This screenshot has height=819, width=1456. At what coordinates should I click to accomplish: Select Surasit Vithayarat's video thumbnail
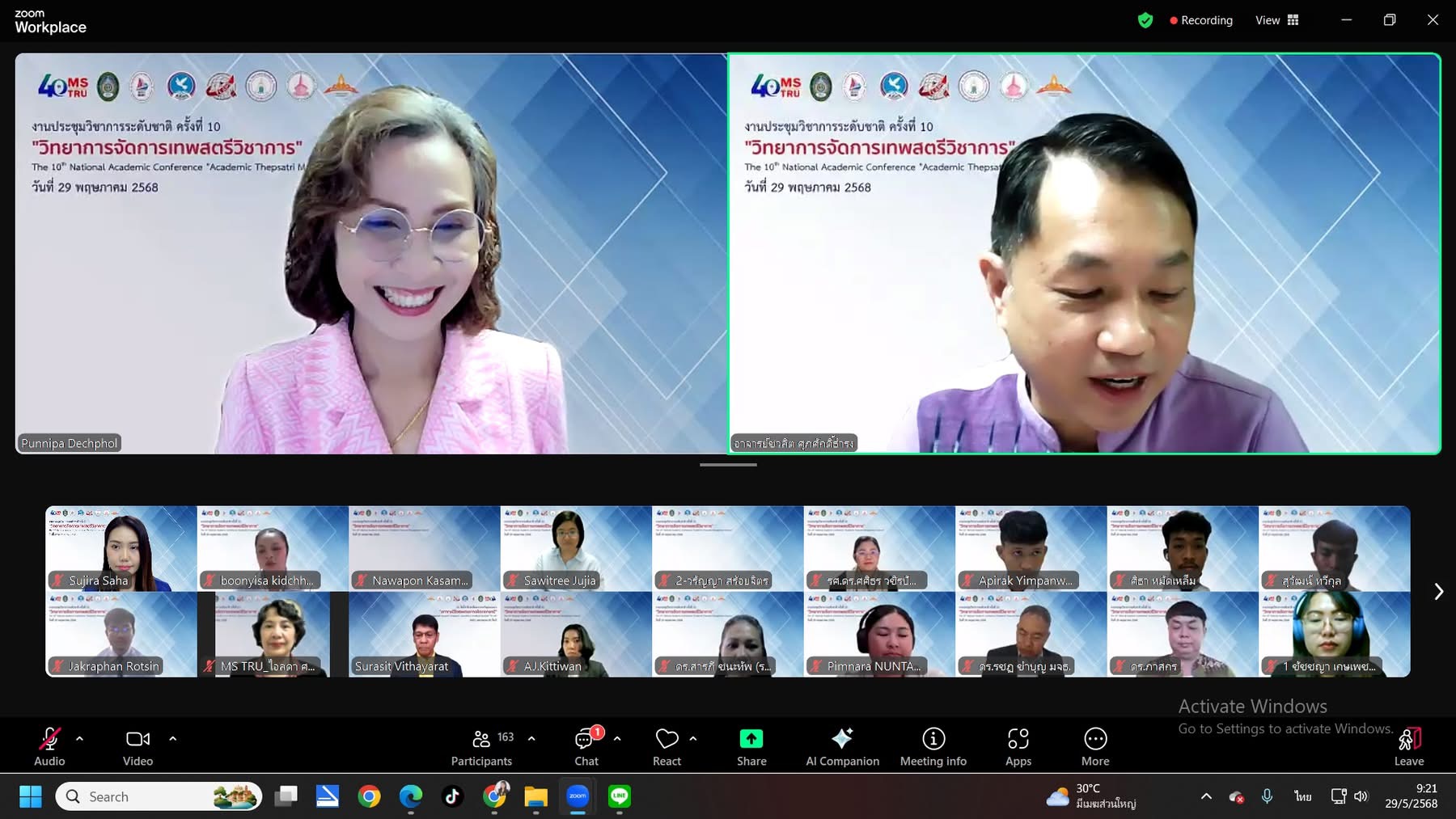click(424, 635)
